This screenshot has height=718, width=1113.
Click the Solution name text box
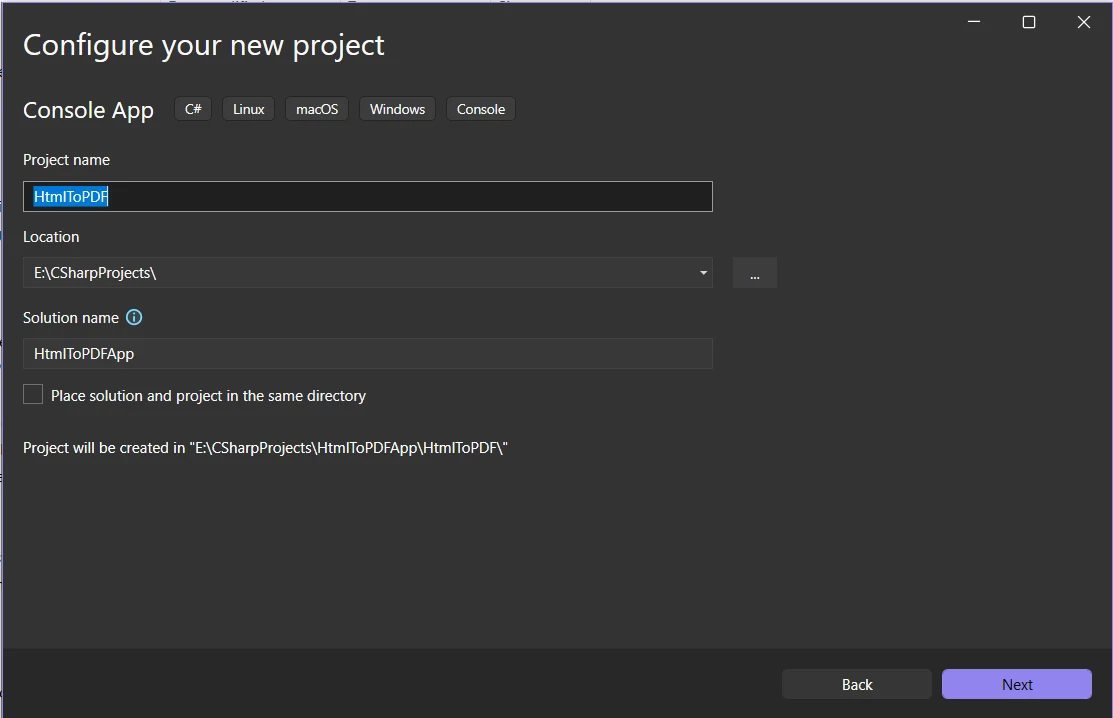(x=367, y=353)
